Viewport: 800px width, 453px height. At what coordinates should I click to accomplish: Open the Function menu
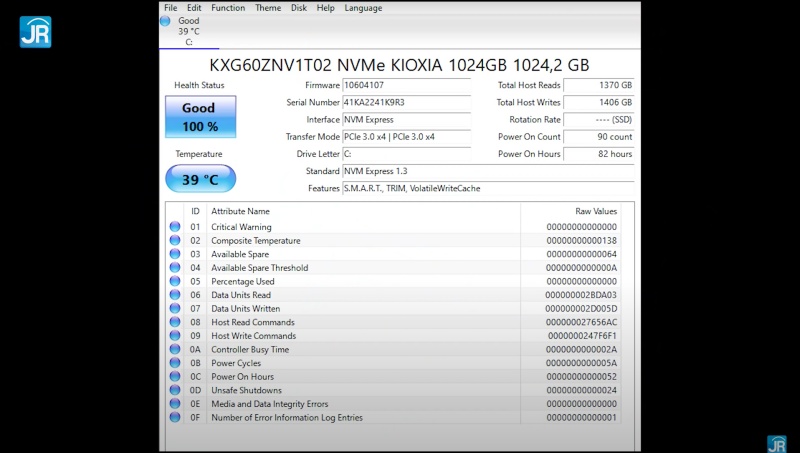tap(228, 8)
